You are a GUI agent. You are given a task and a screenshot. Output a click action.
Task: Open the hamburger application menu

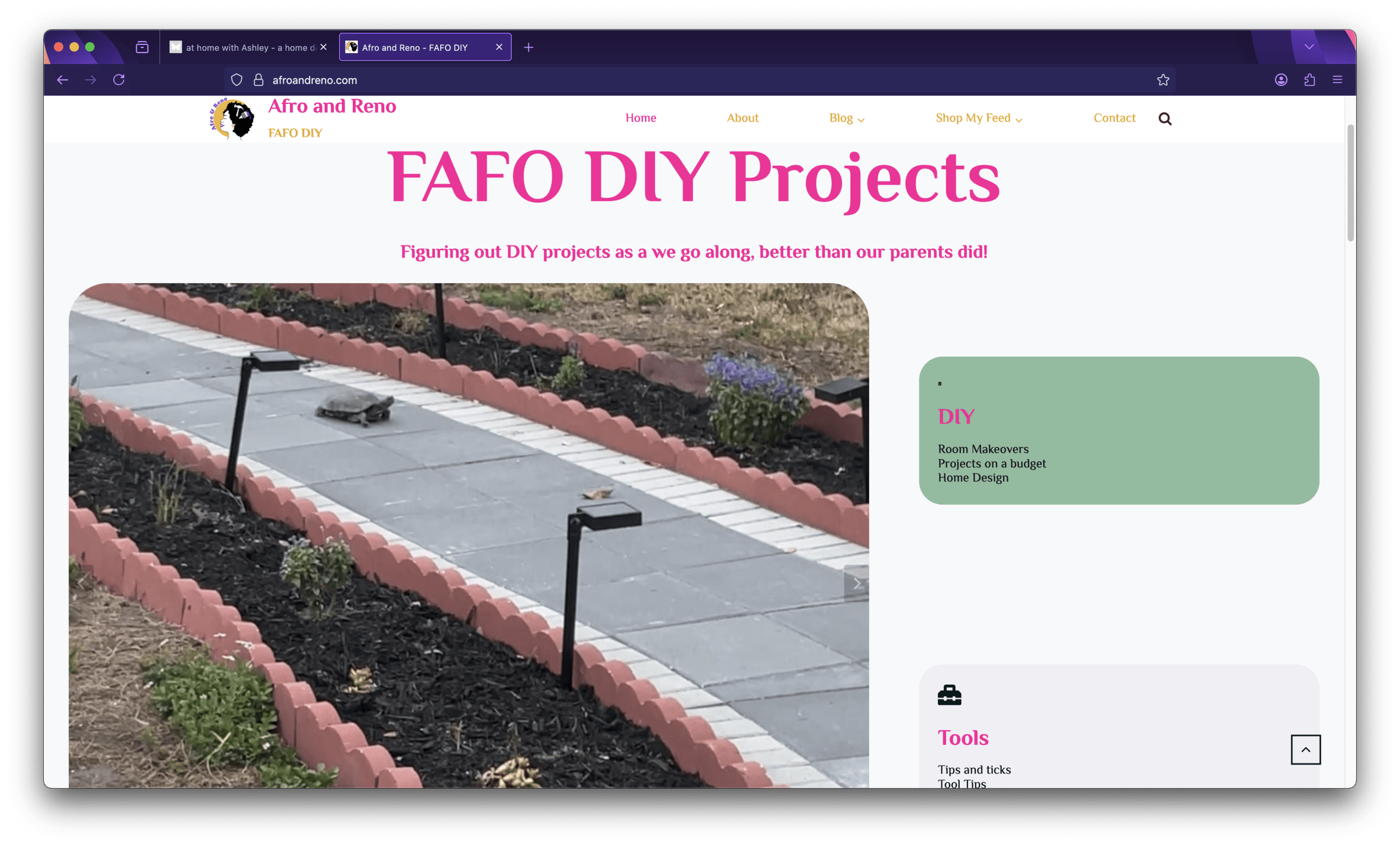tap(1338, 80)
